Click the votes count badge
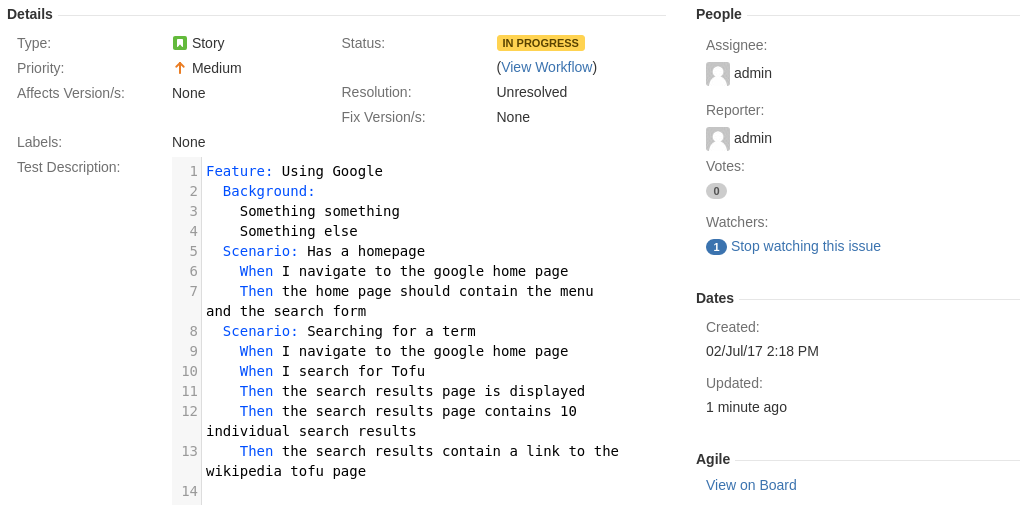Viewport: 1028px width, 516px height. (716, 191)
